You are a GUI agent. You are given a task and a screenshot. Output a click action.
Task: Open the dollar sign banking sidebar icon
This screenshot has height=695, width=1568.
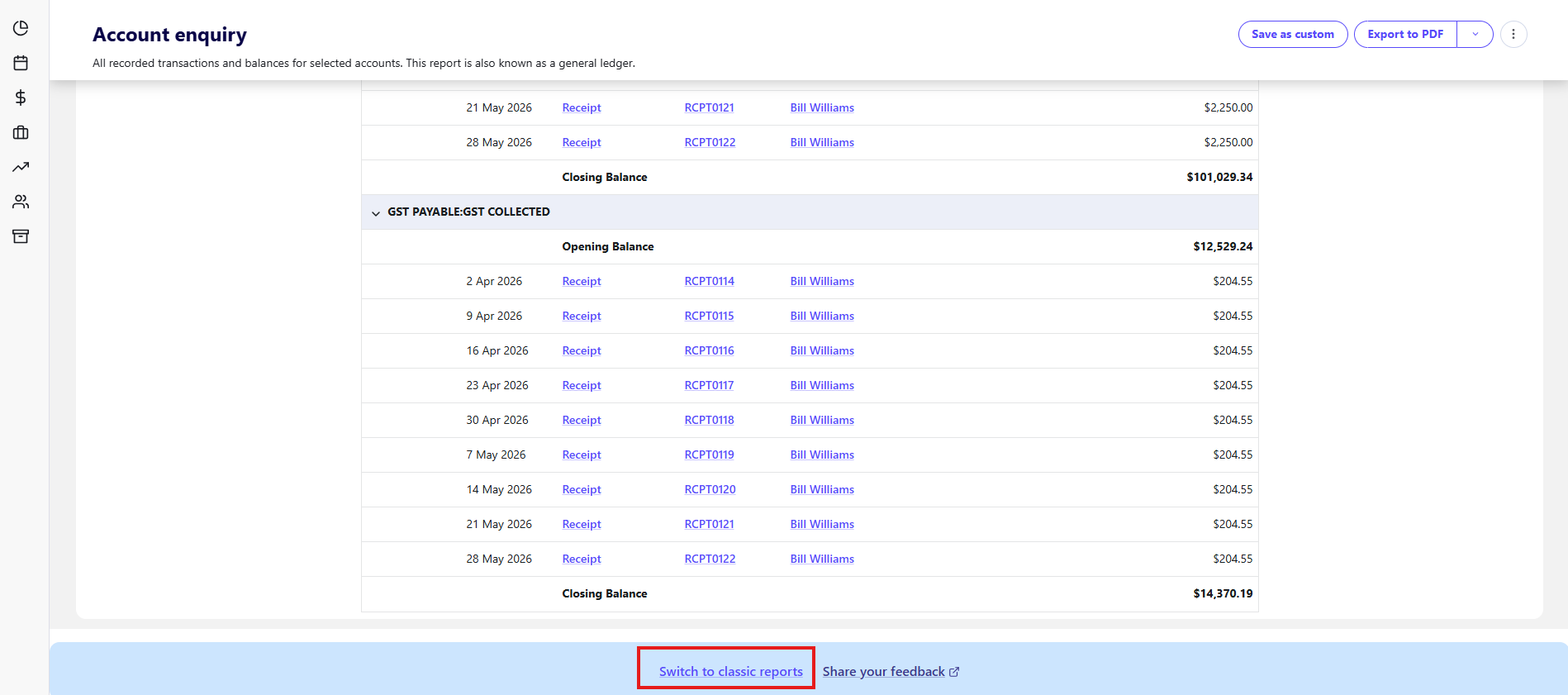[x=21, y=98]
